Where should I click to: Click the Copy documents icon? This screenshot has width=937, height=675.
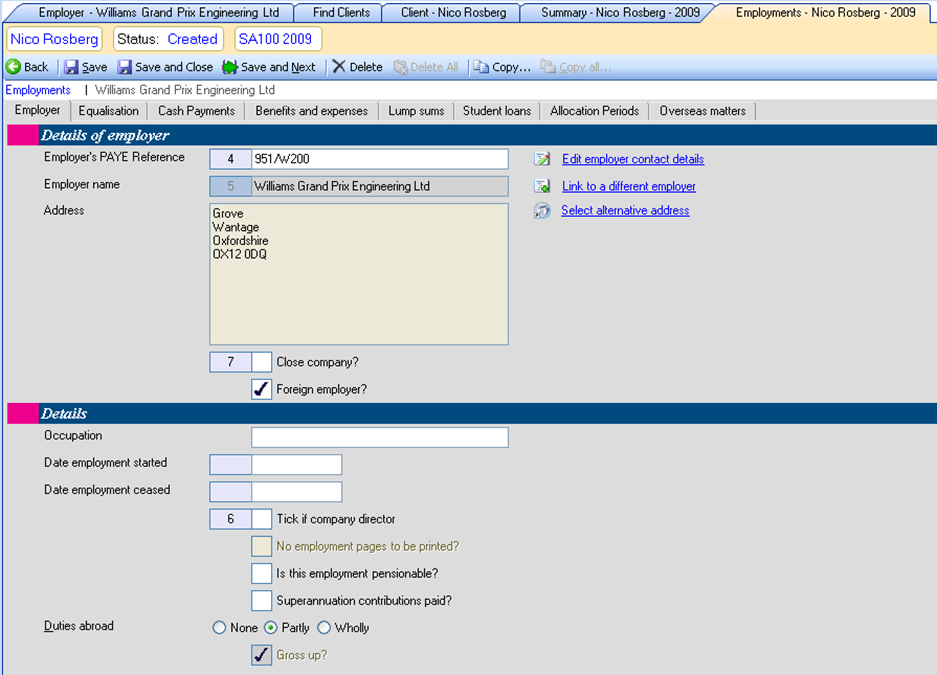(481, 67)
